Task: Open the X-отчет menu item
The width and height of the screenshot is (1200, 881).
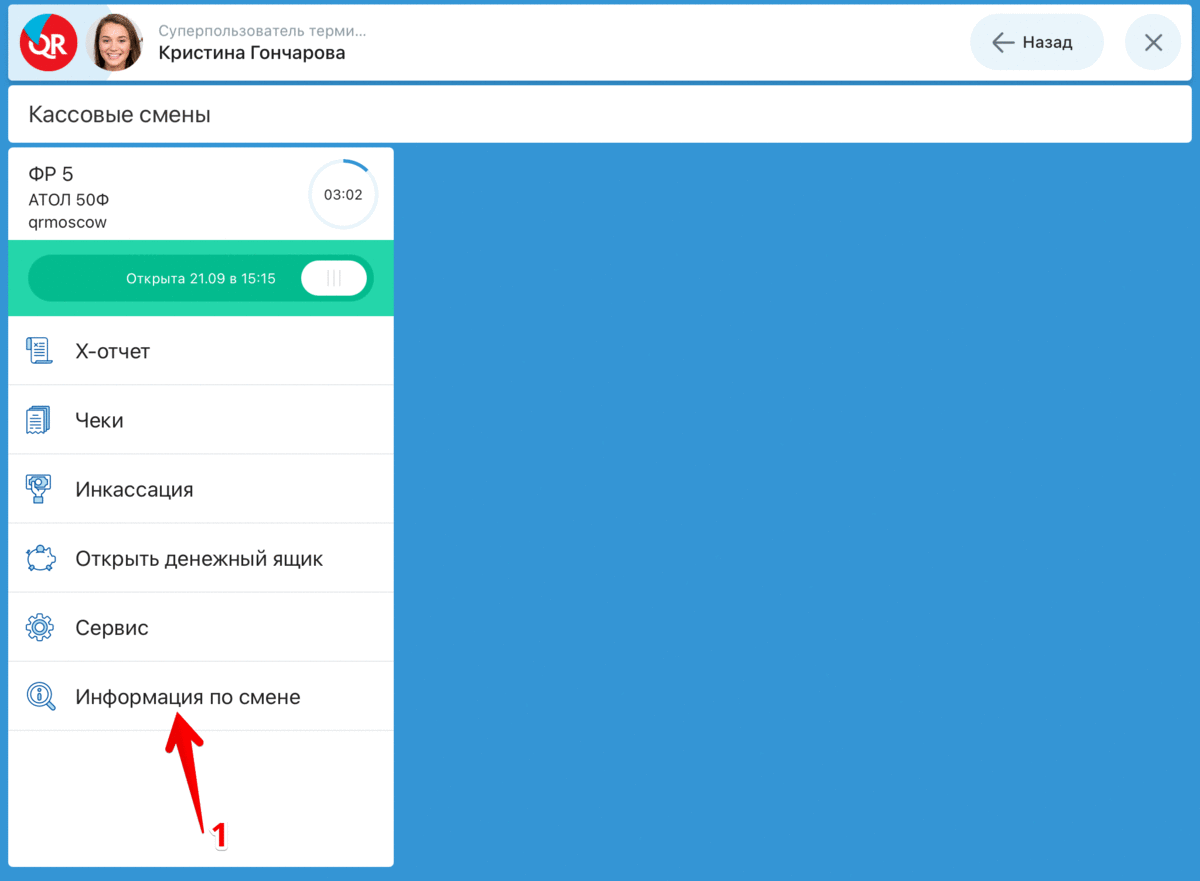Action: coord(112,351)
